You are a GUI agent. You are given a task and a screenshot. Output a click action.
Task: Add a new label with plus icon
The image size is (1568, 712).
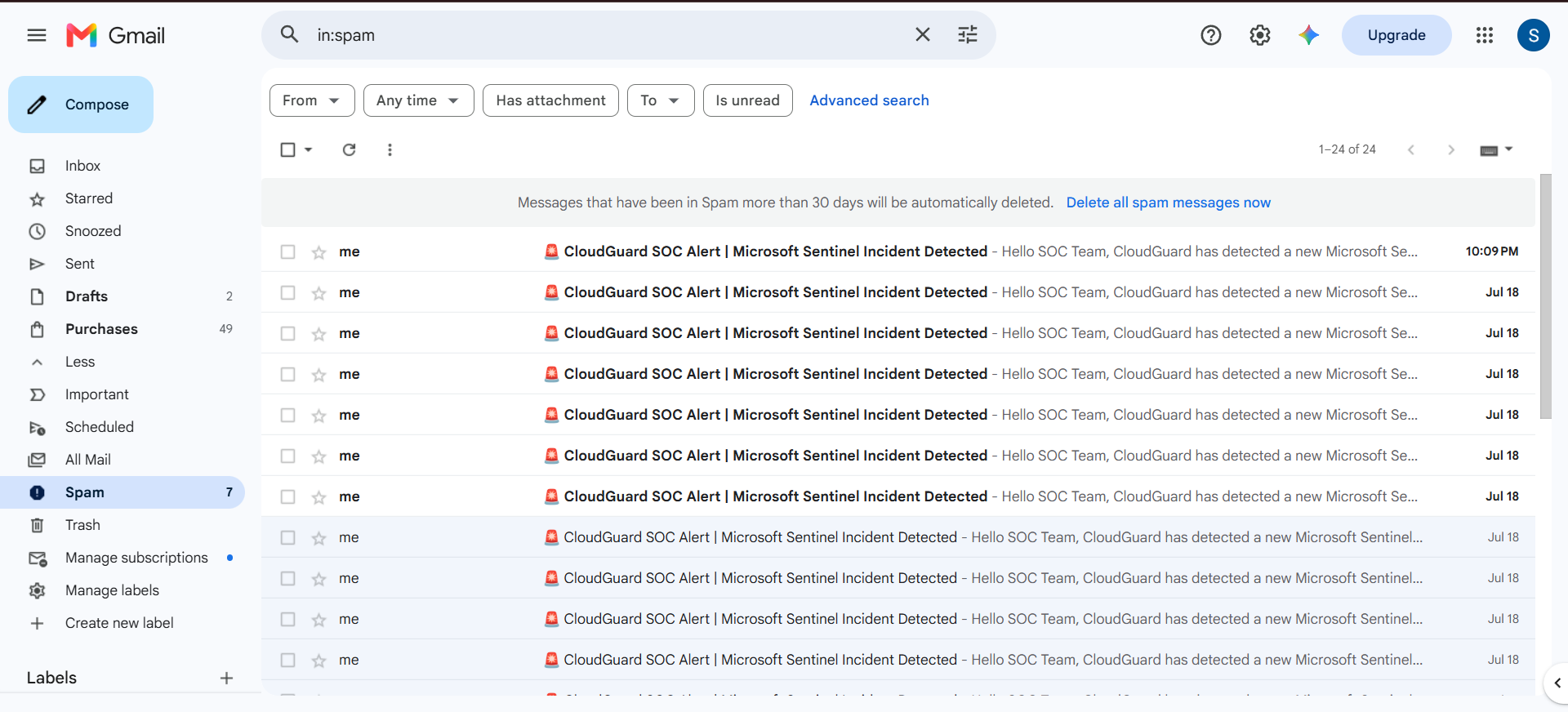pos(226,678)
